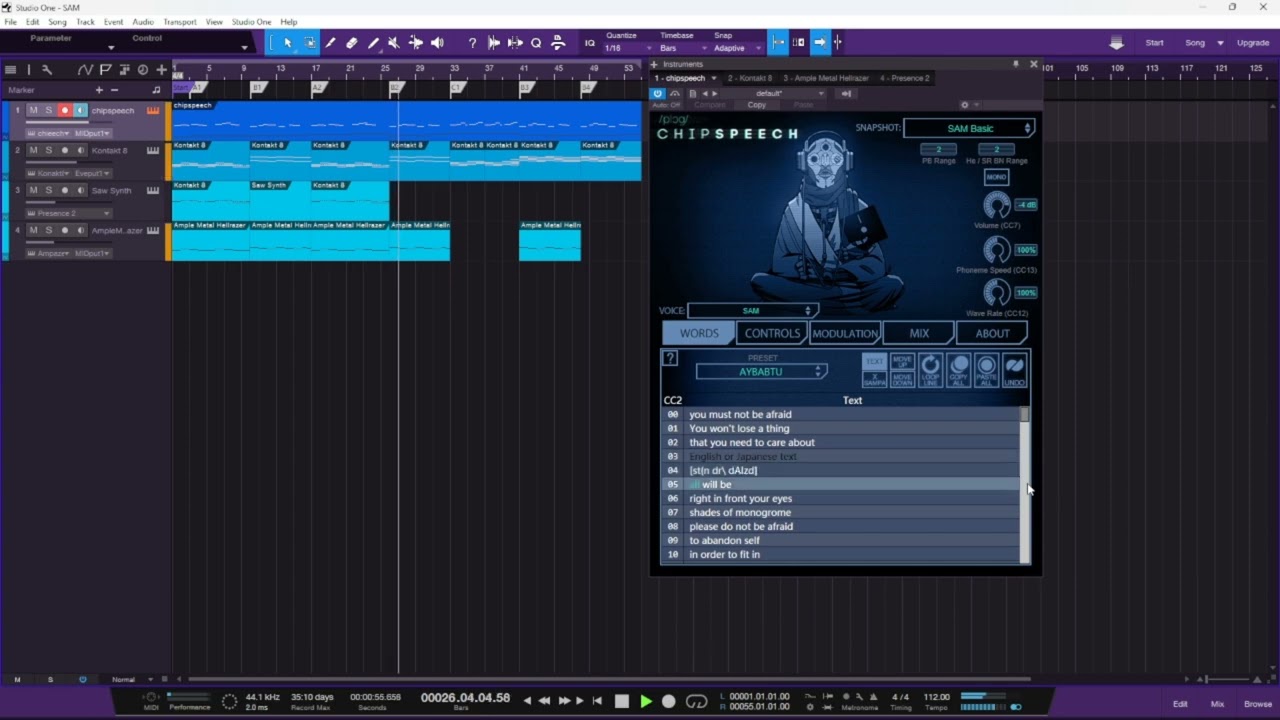This screenshot has height=720, width=1280.
Task: Remove a marker with the minus button
Action: [114, 90]
